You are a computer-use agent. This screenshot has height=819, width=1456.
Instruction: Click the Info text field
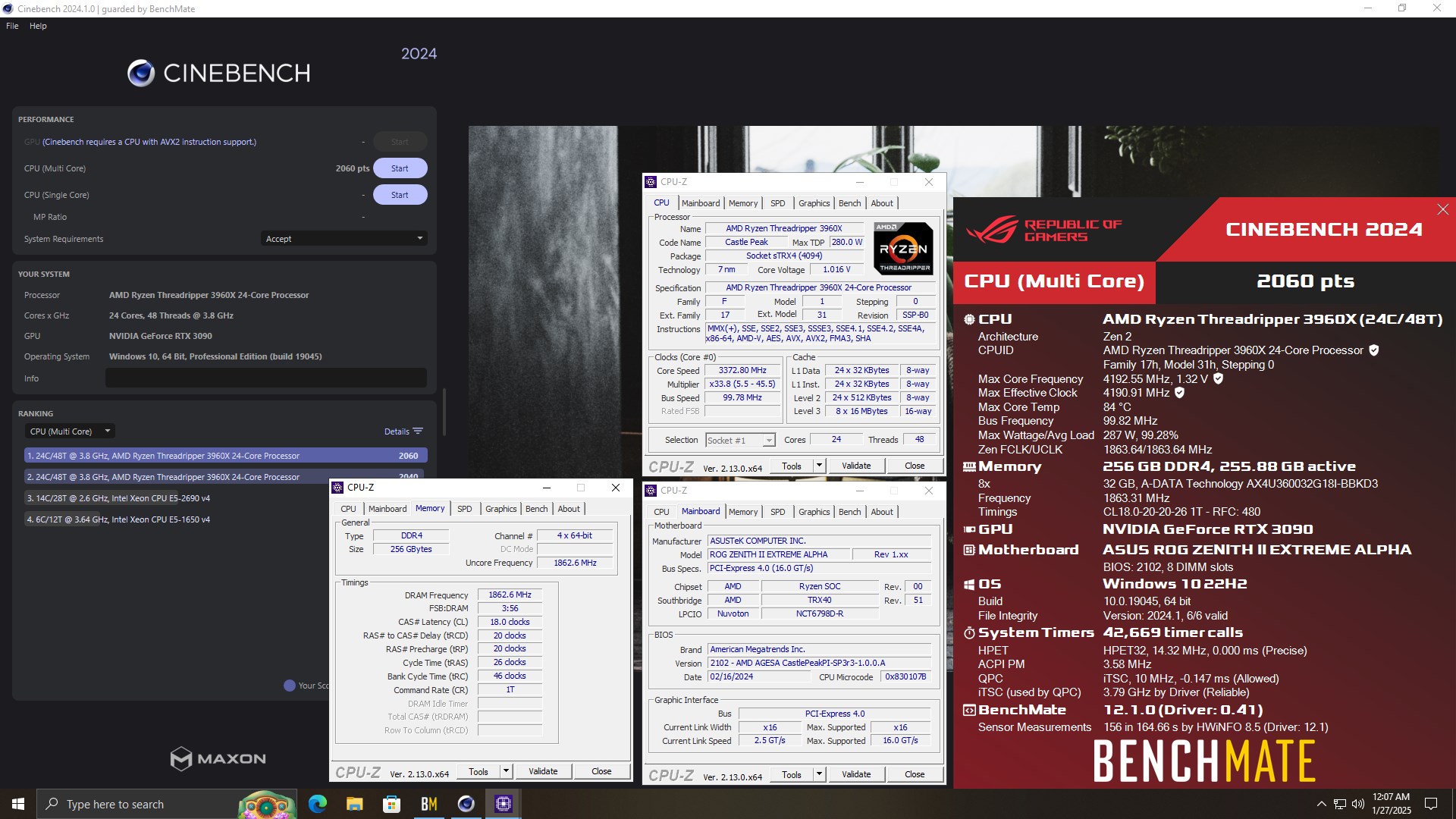point(265,378)
